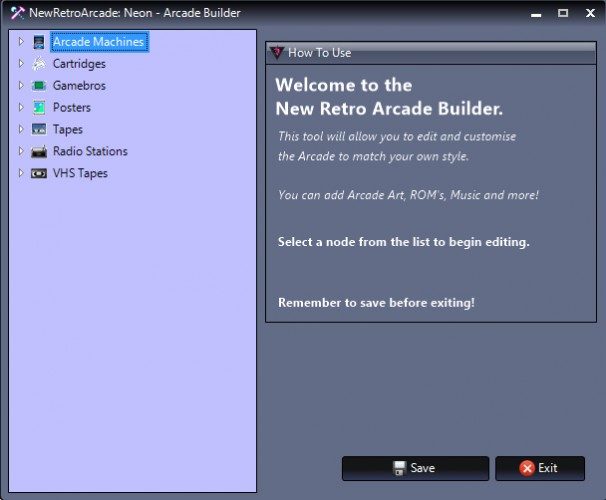The image size is (606, 500).
Task: Expand the Gamebros tree node
Action: pos(20,86)
